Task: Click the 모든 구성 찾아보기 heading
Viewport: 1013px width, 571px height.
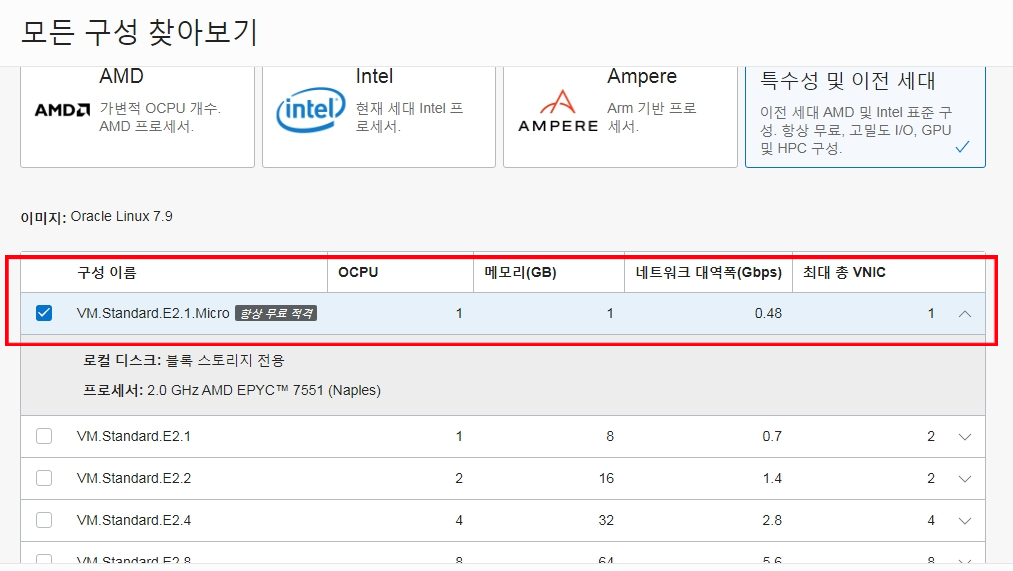Action: pos(139,32)
